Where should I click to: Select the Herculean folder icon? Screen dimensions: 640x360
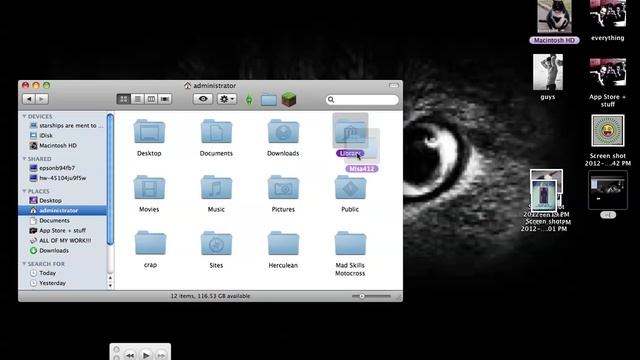coord(283,243)
